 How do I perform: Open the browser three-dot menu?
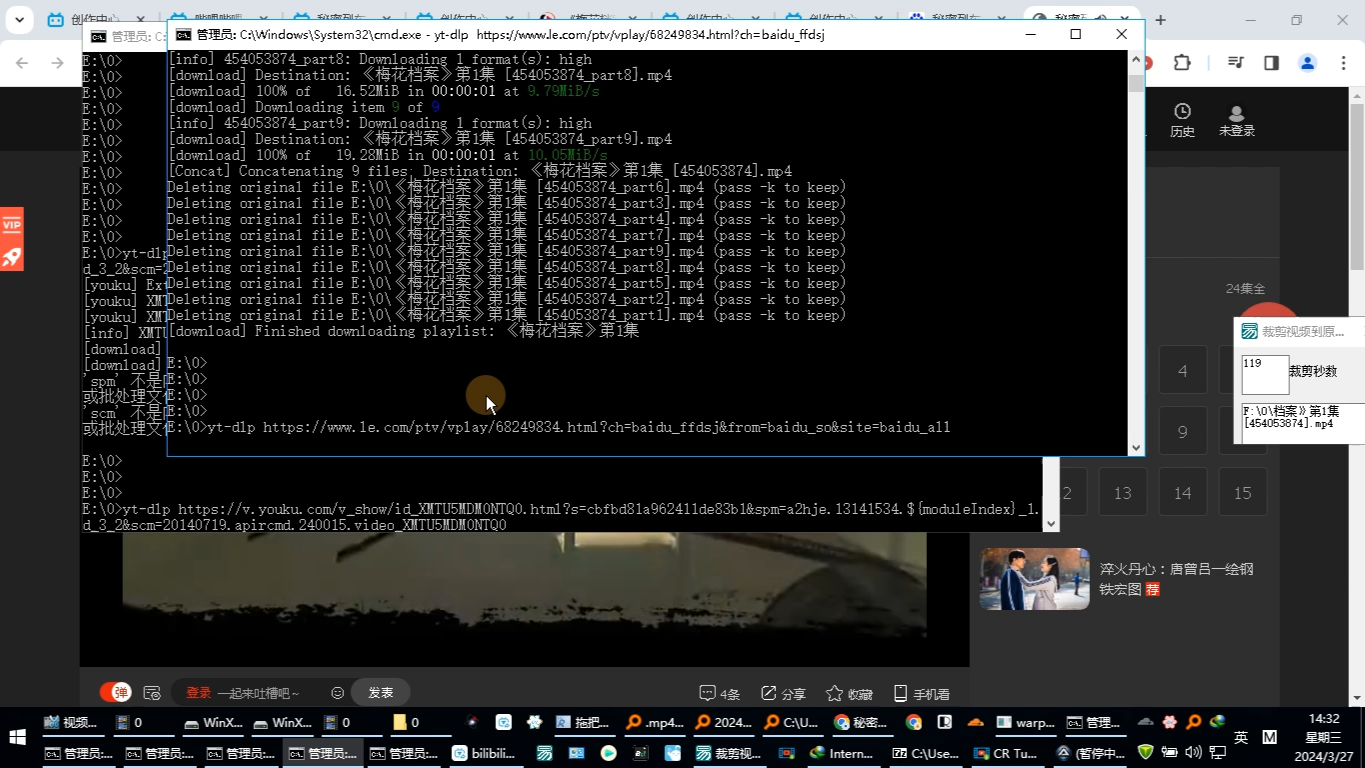[1343, 63]
